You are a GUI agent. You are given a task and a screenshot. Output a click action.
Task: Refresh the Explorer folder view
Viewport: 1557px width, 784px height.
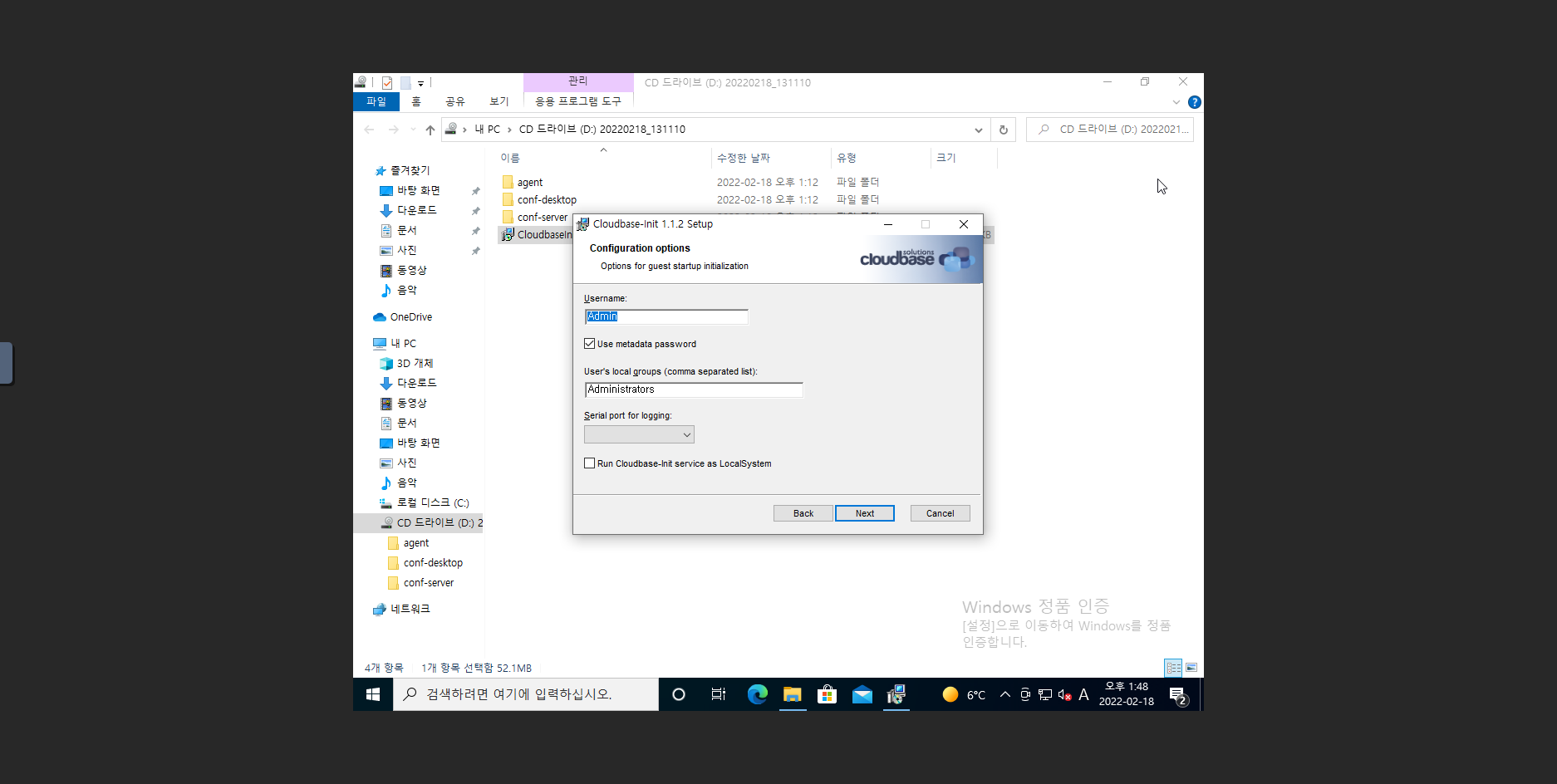coord(1004,130)
